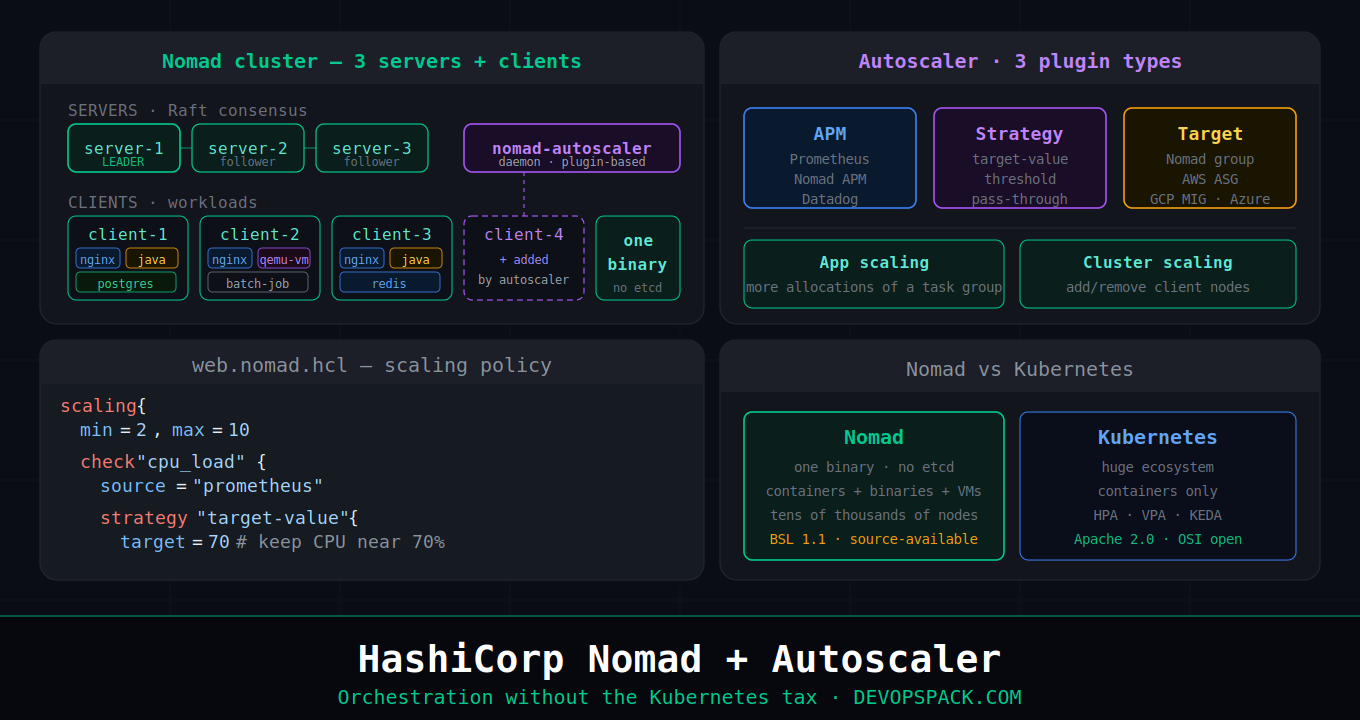Click 'containers + binaries + VMs' line
The image size is (1360, 720).
point(874,491)
